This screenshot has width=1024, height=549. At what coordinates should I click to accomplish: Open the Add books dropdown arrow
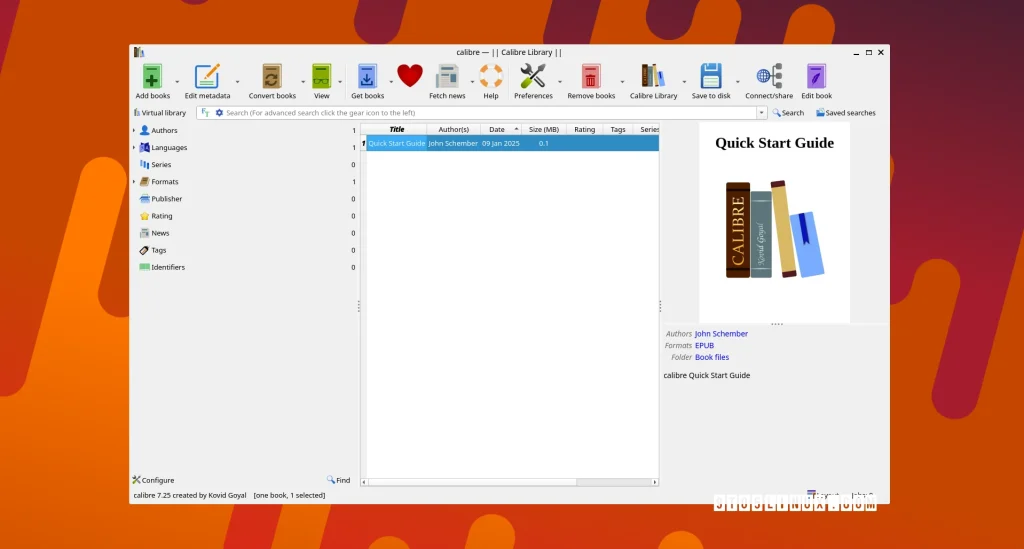coord(177,82)
